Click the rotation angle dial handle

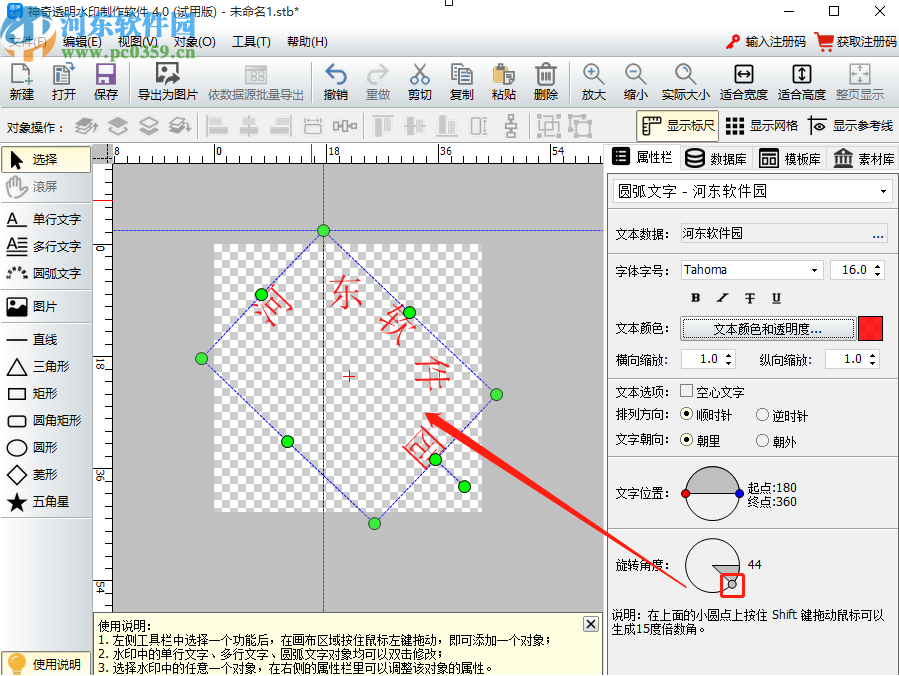coord(732,585)
